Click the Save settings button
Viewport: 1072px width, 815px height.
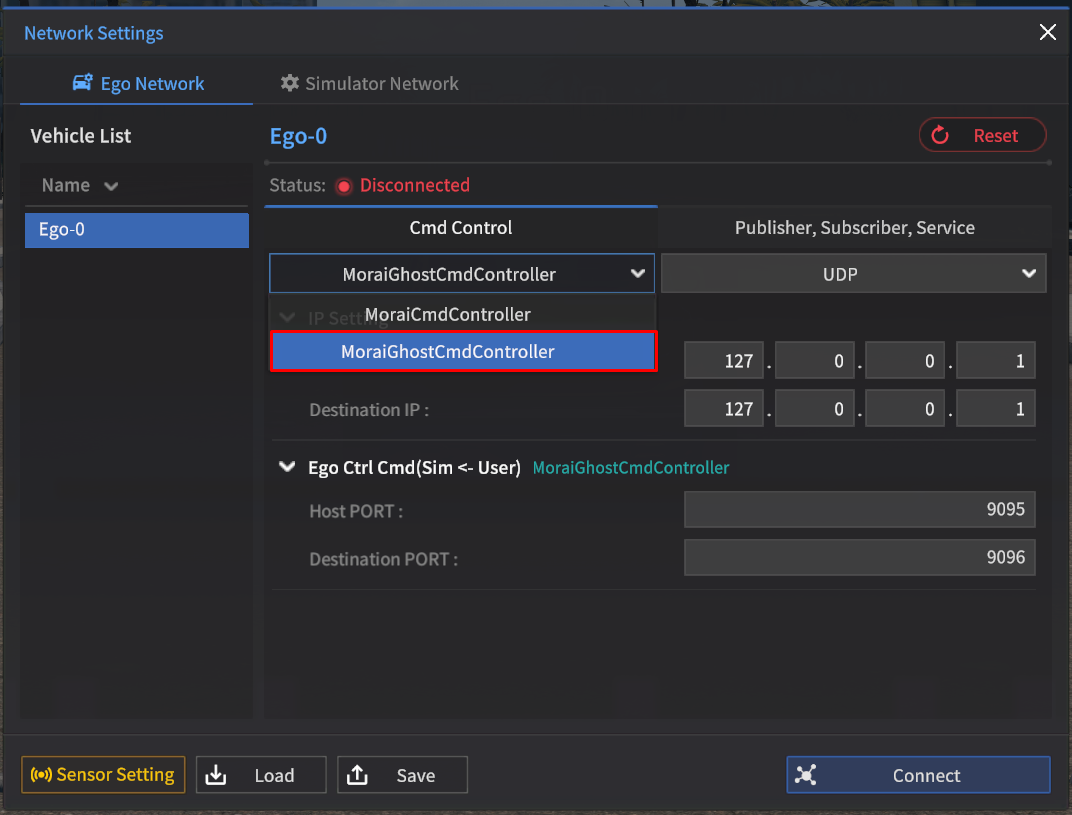coord(402,775)
